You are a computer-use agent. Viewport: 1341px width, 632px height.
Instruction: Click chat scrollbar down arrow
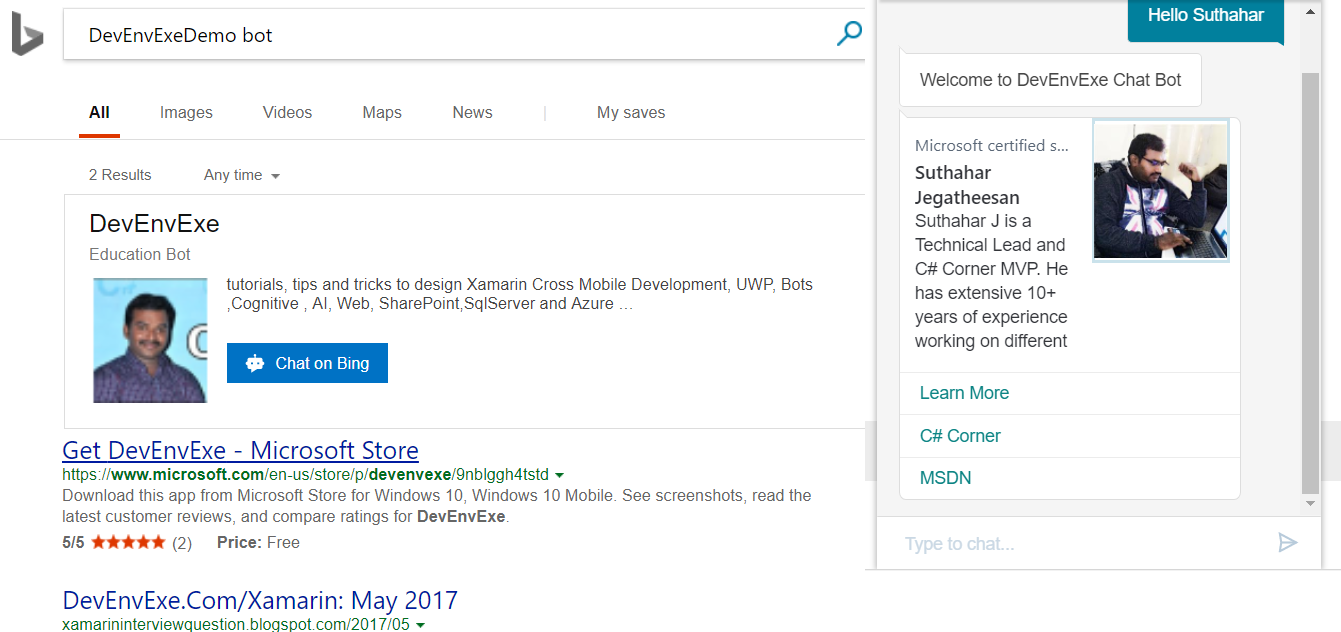[1310, 504]
